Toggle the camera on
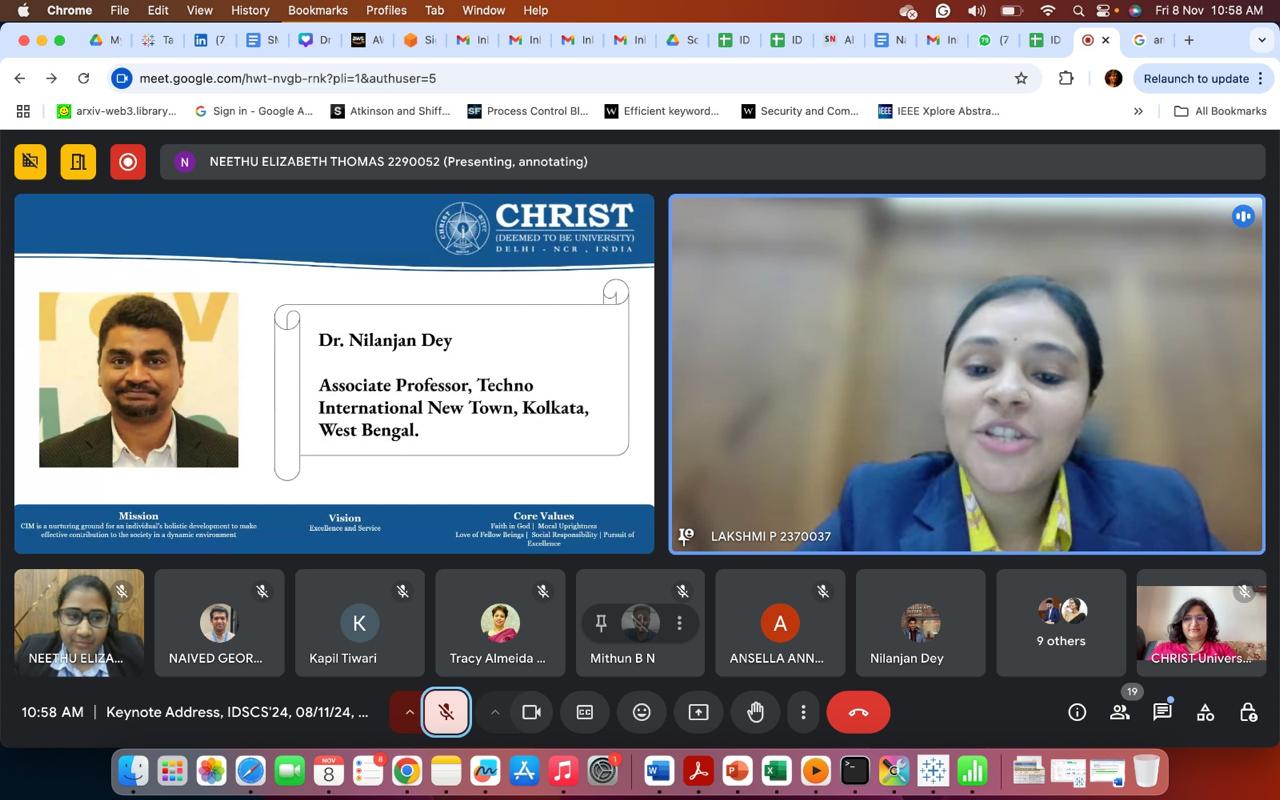 531,712
